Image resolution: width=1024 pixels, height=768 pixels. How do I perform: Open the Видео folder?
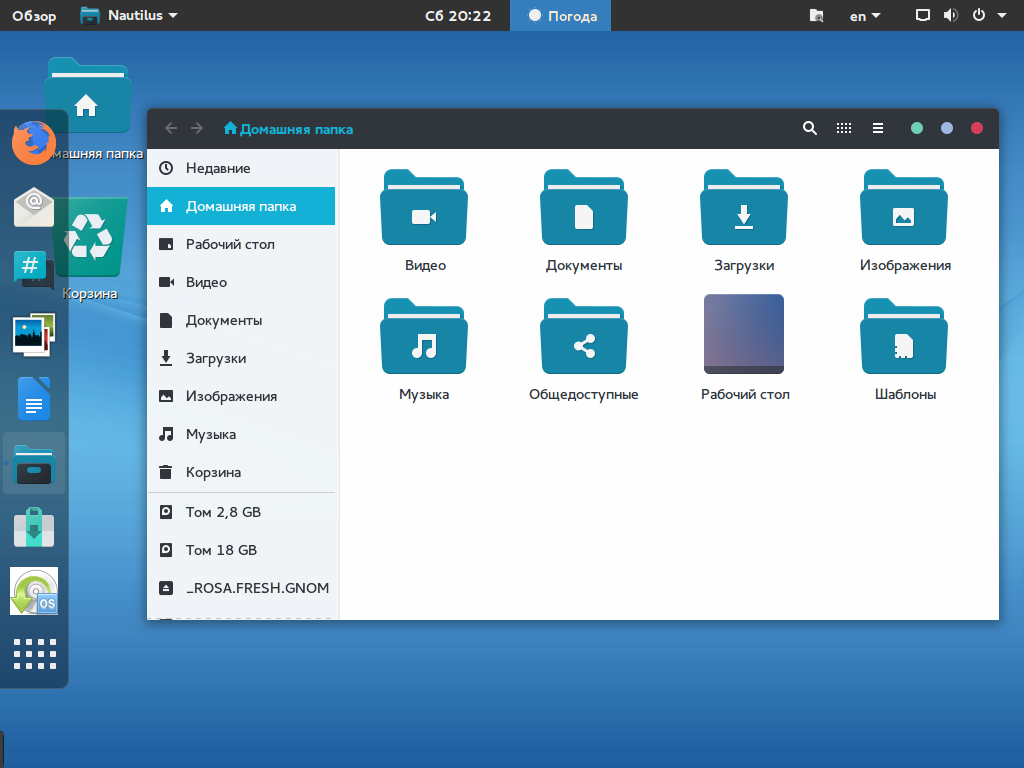(424, 208)
